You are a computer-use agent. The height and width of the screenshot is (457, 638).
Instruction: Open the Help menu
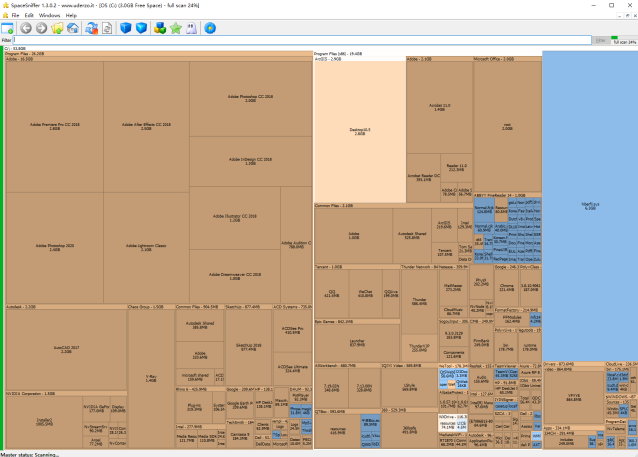tap(71, 15)
